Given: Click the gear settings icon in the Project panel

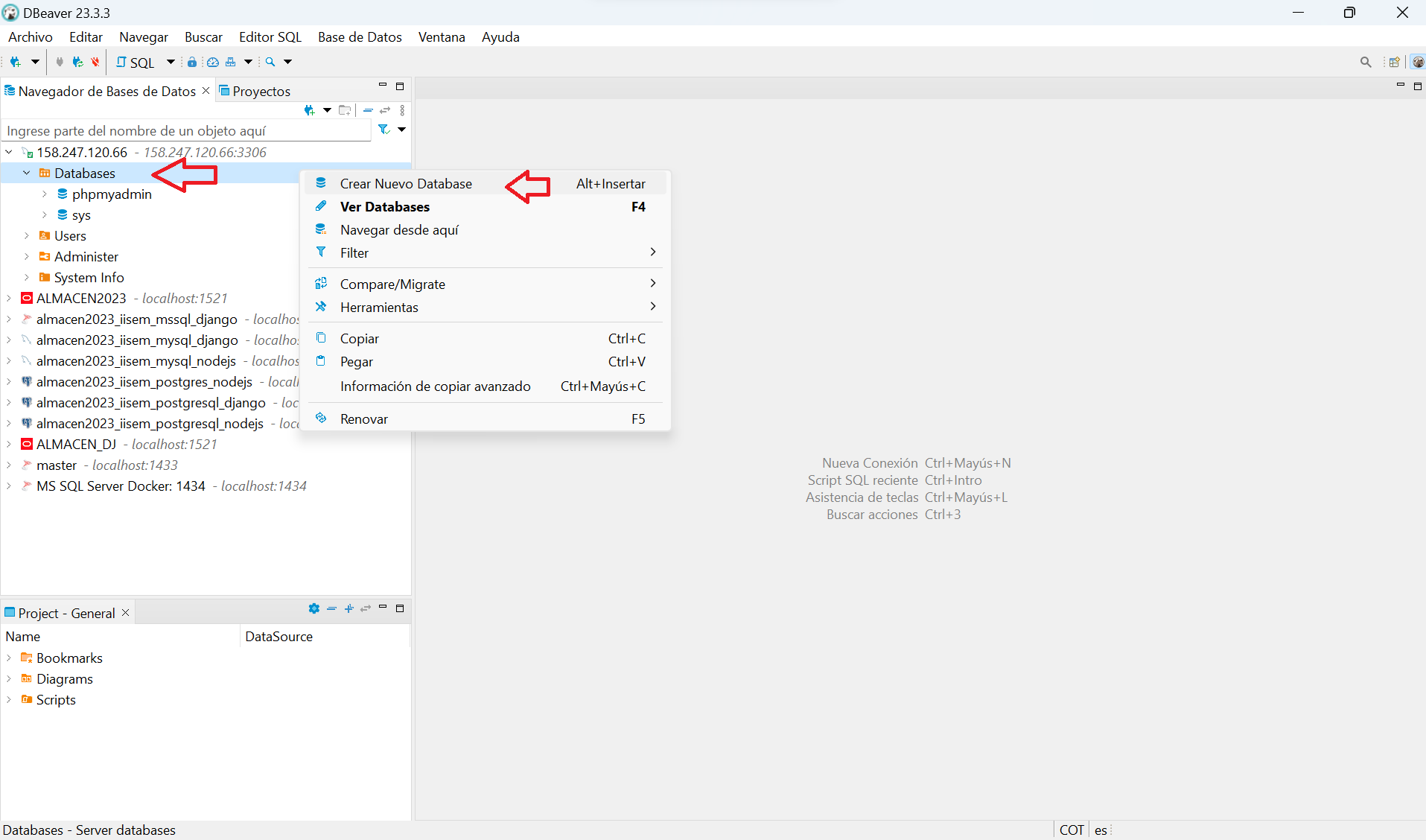Looking at the screenshot, I should 314,609.
